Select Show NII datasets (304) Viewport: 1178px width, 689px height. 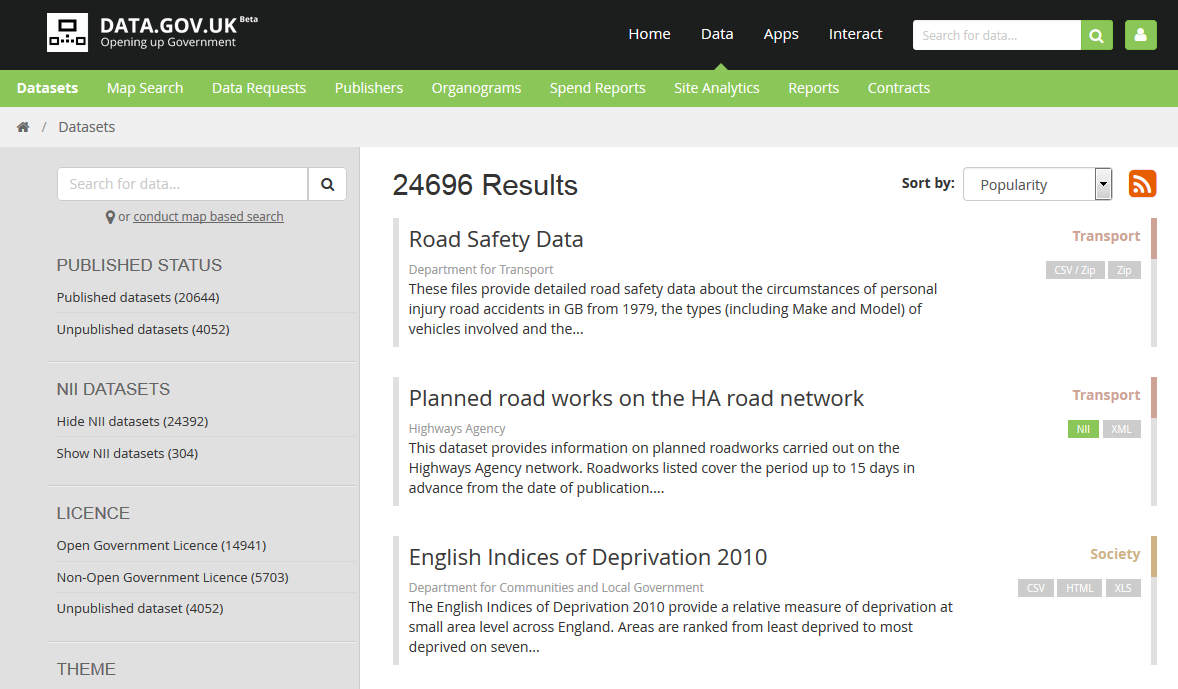pyautogui.click(x=127, y=453)
